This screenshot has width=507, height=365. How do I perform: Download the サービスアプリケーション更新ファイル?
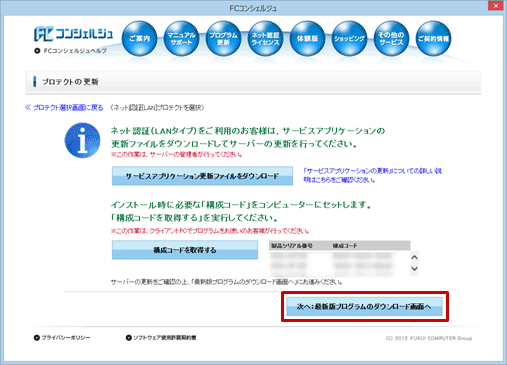[202, 176]
